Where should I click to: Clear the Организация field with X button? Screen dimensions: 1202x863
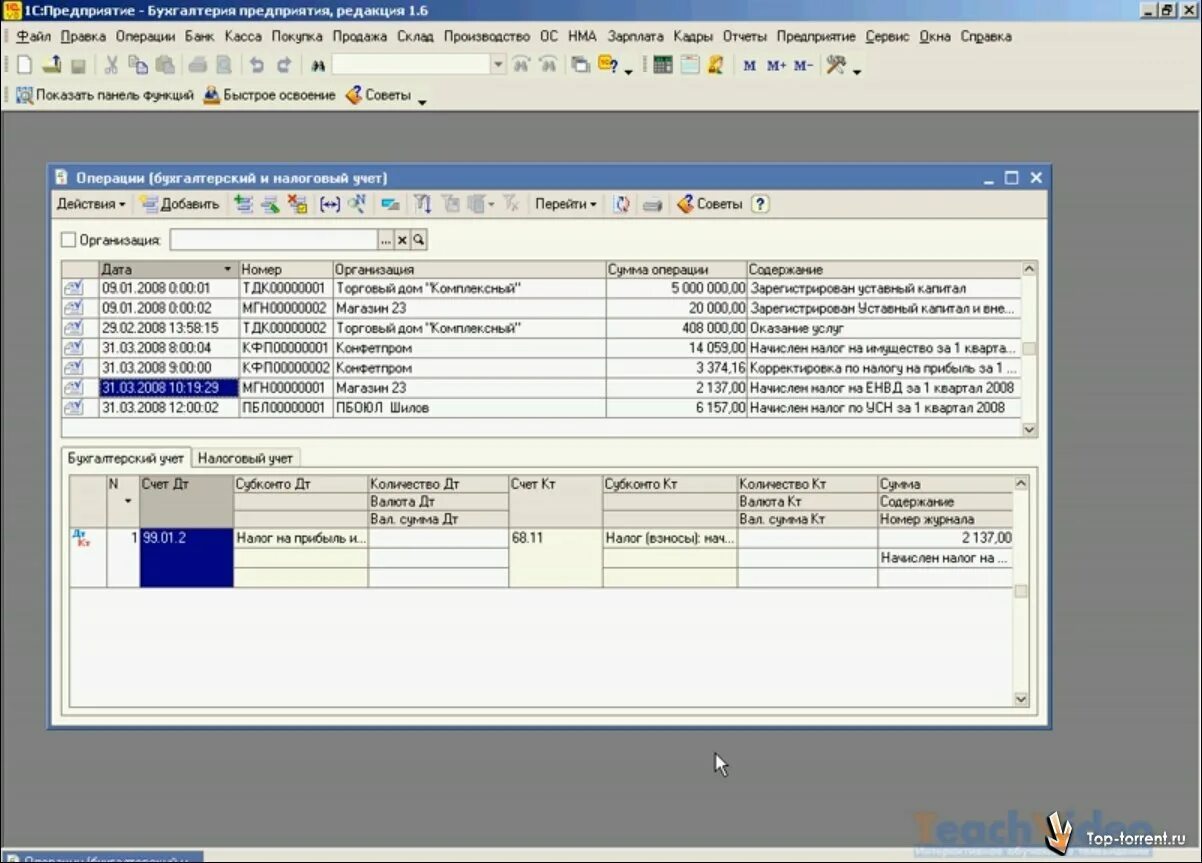pos(402,240)
